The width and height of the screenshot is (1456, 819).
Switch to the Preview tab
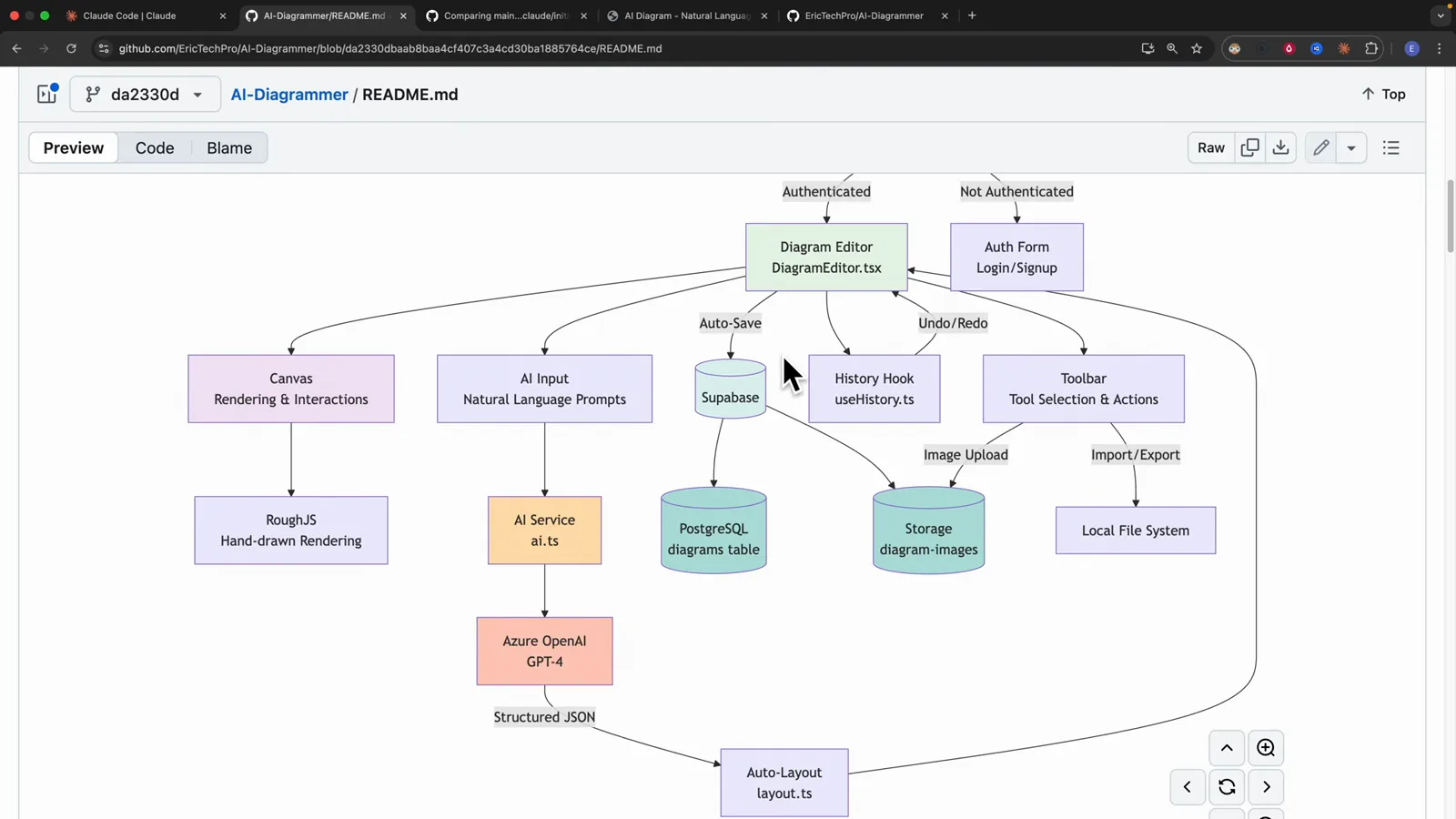click(74, 147)
